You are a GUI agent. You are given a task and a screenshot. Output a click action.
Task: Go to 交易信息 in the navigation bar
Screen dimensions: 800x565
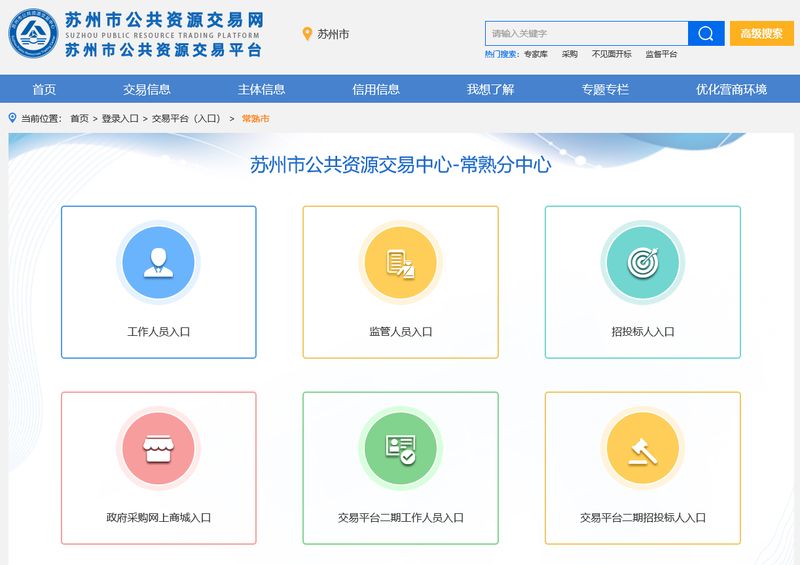pos(147,89)
